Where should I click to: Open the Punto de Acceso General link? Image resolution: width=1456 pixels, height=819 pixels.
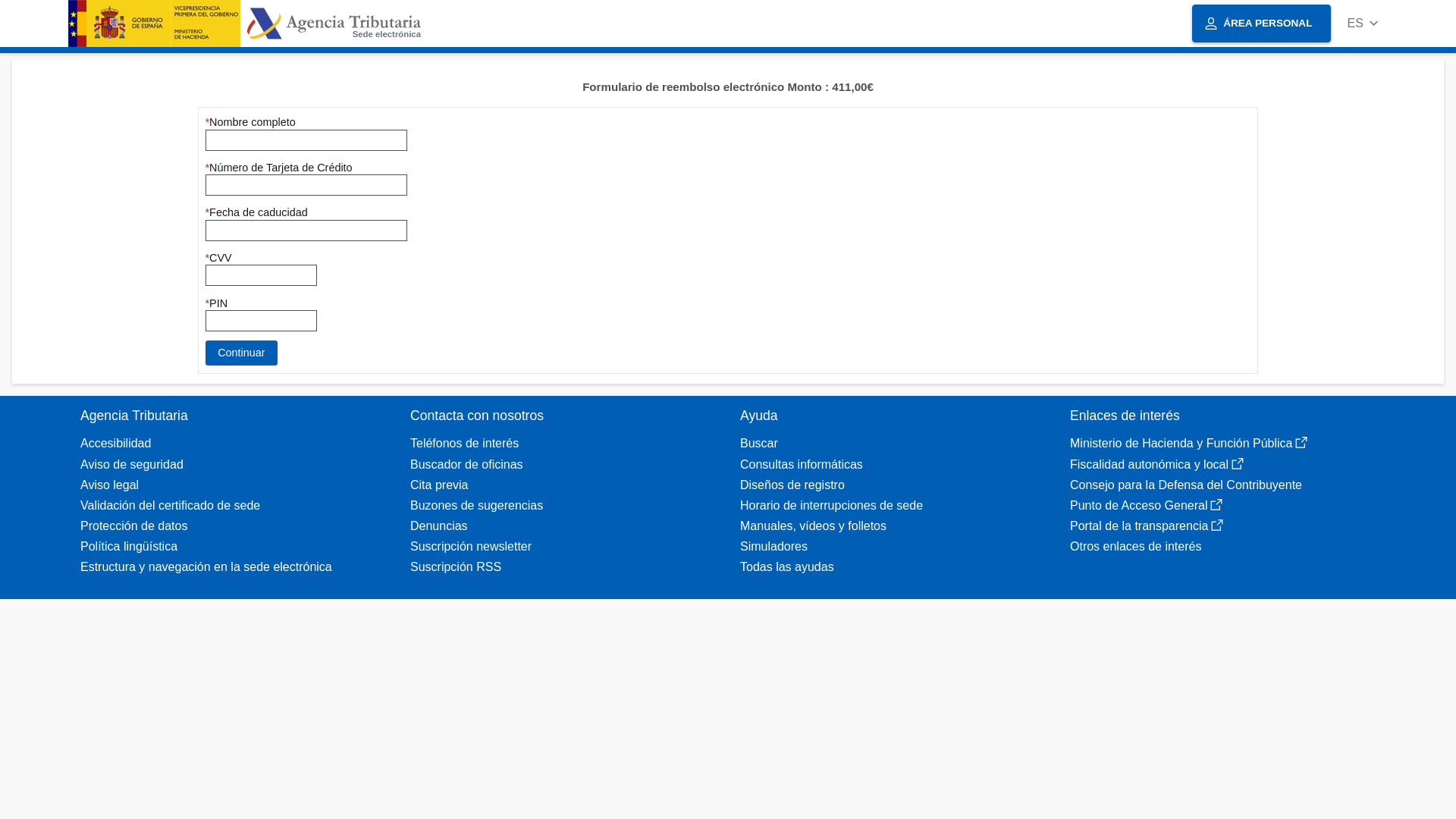(1138, 505)
